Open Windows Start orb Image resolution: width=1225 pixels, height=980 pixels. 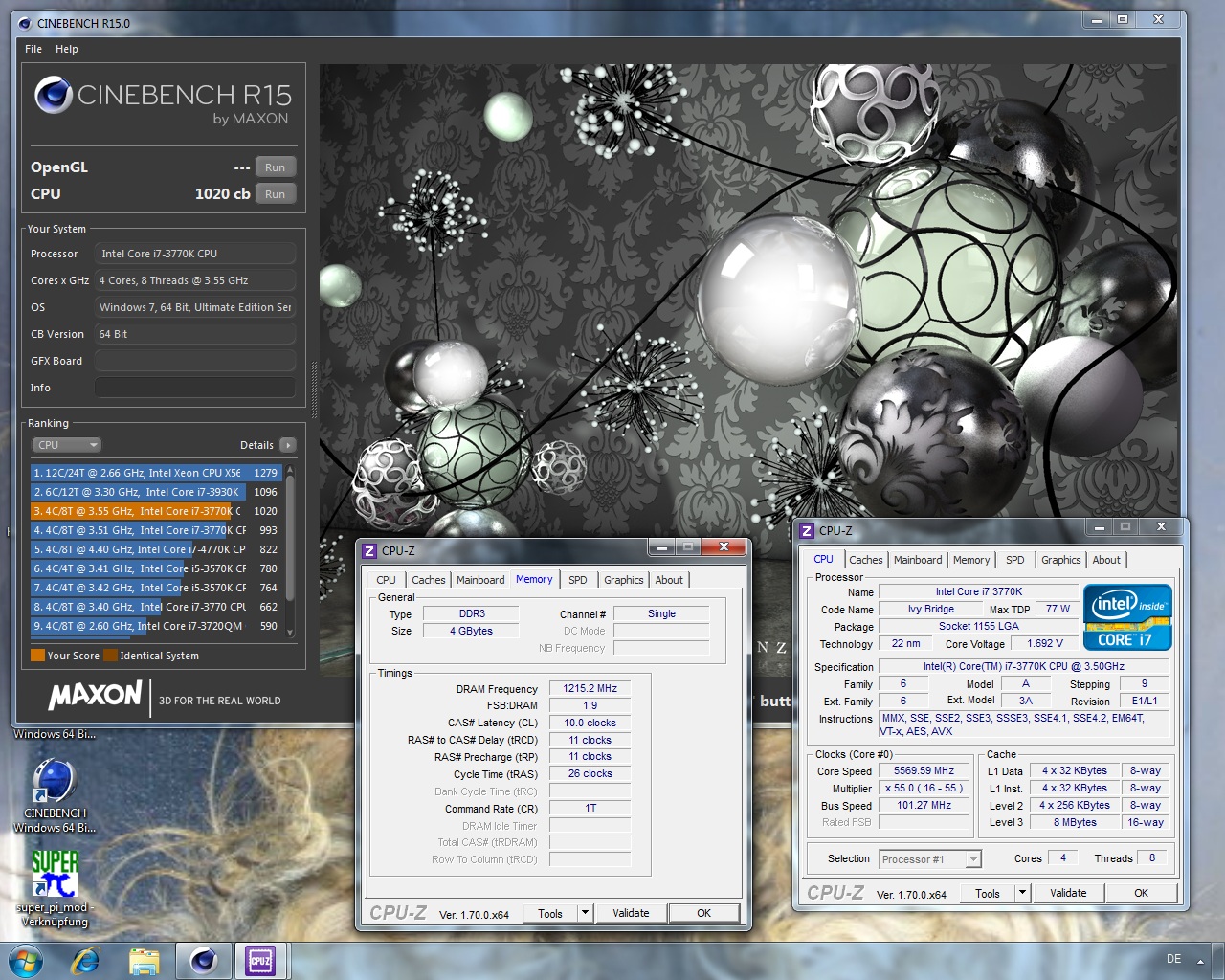click(x=25, y=960)
